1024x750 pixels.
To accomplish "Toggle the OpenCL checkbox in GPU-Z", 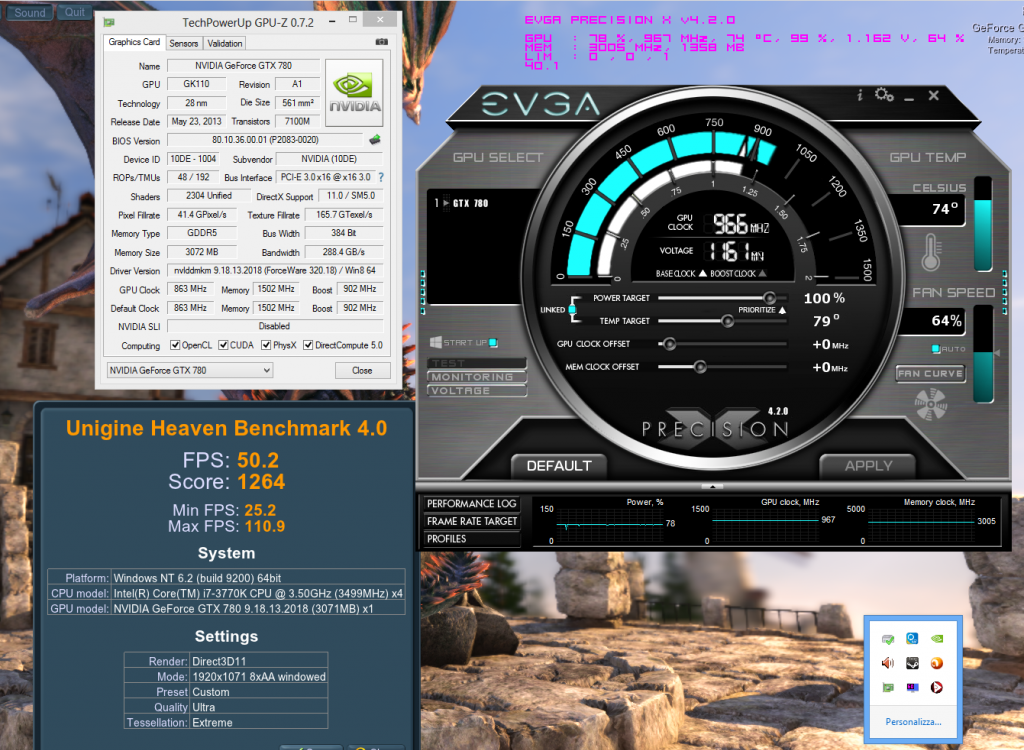I will click(x=176, y=346).
